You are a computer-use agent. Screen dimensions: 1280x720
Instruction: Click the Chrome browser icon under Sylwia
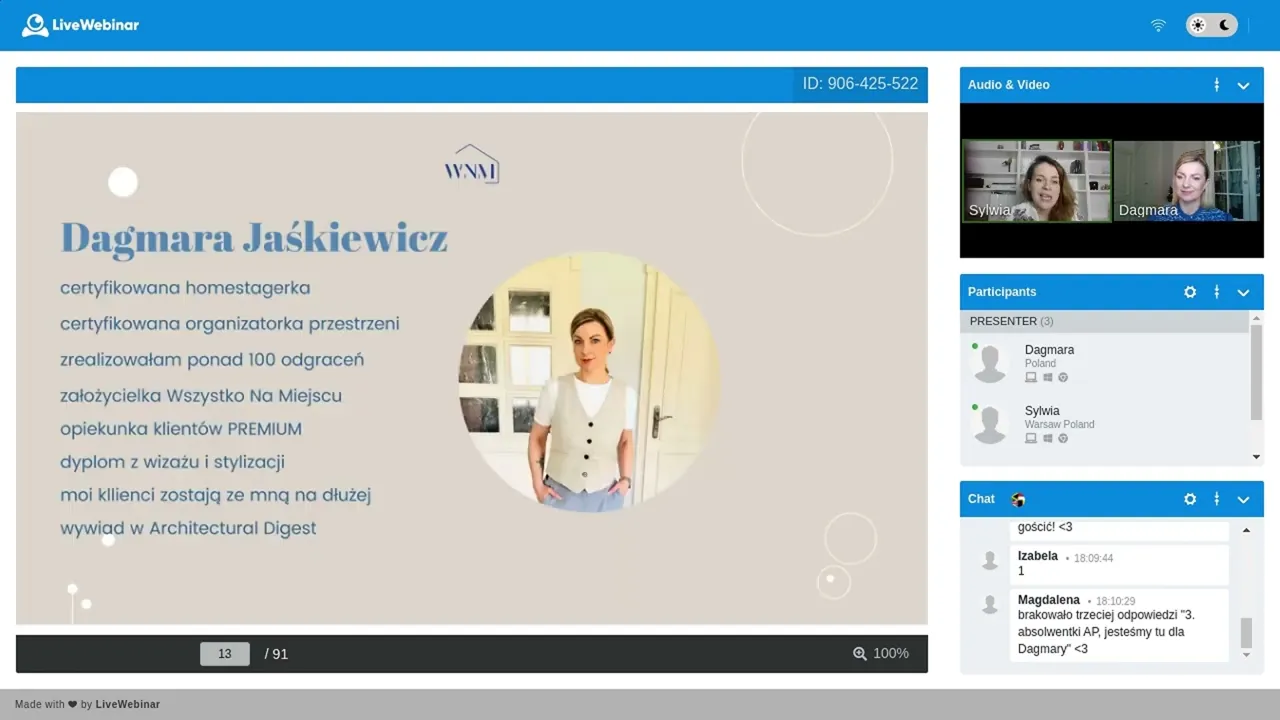point(1063,438)
